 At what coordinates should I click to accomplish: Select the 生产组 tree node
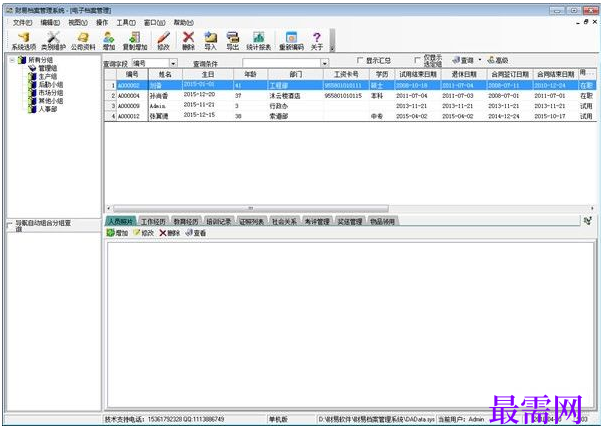tap(47, 77)
